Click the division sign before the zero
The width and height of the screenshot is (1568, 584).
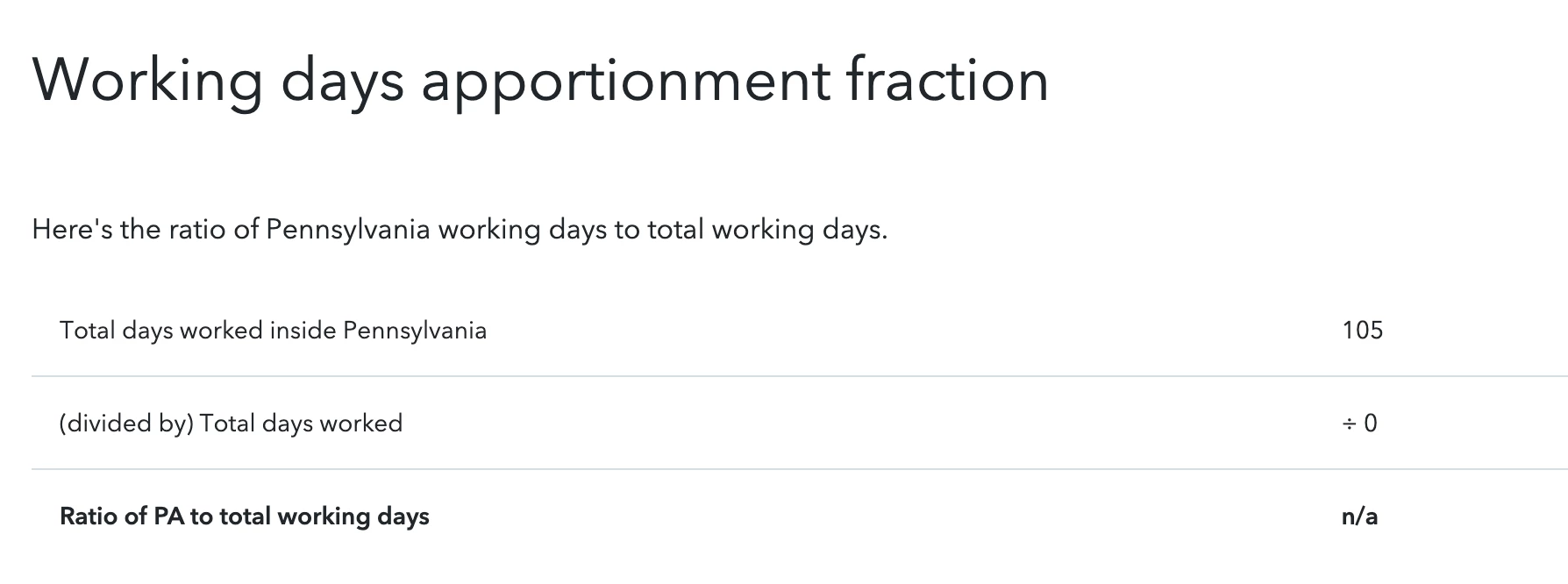pyautogui.click(x=1349, y=424)
